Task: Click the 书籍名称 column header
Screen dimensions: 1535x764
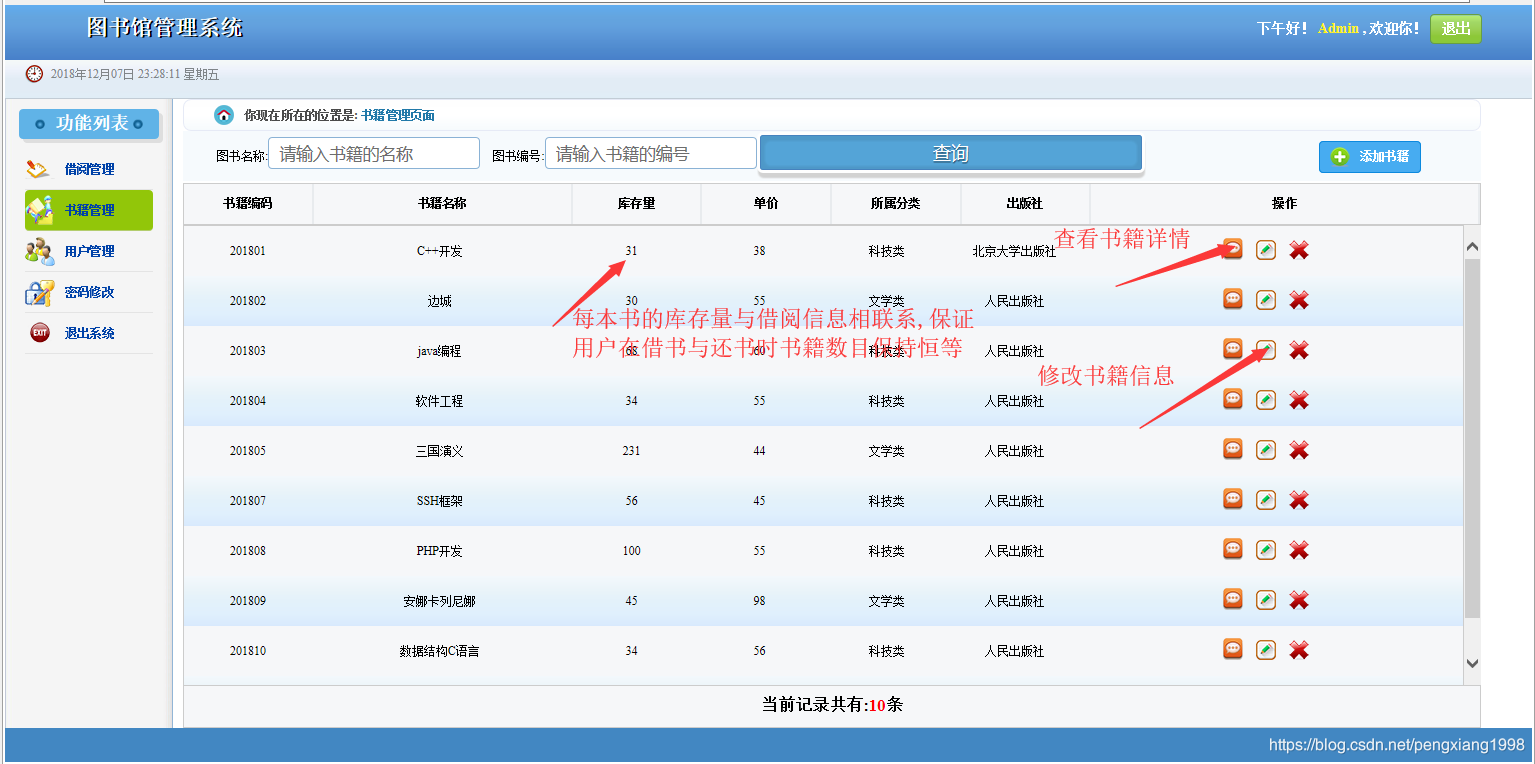Action: click(442, 203)
